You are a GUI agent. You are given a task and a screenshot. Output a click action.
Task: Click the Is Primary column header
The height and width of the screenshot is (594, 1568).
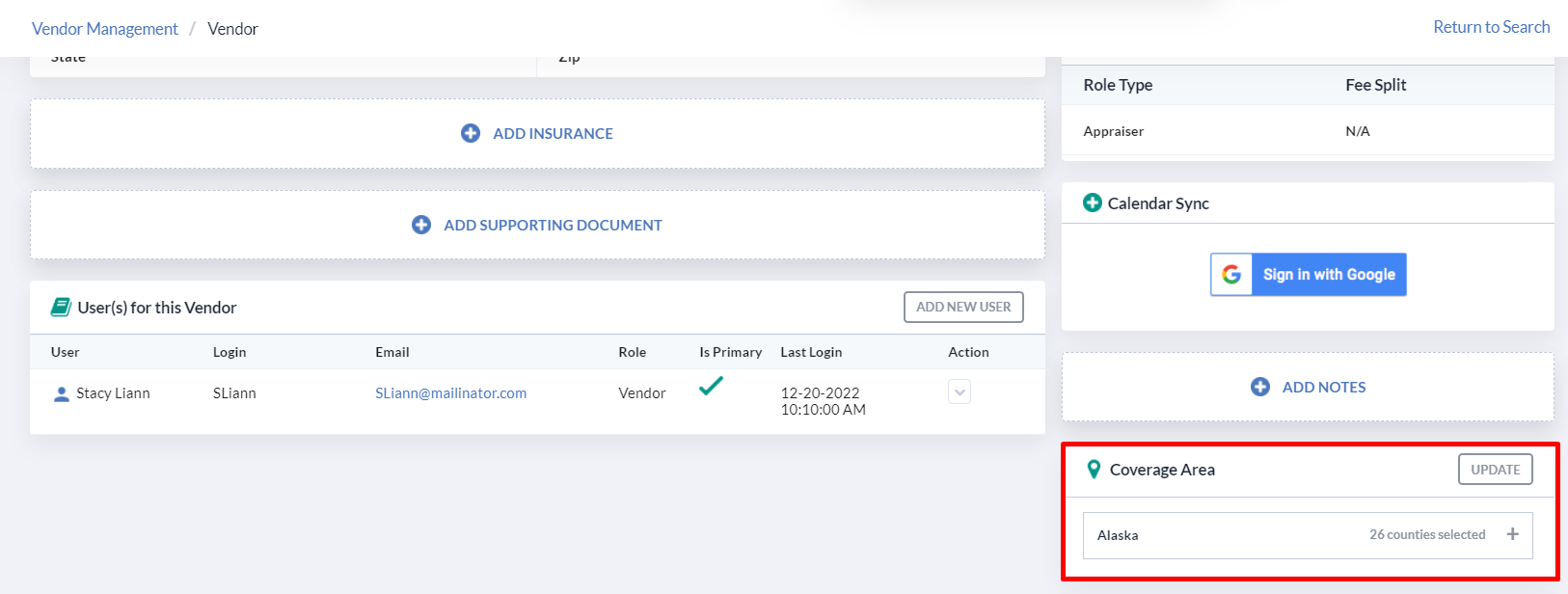[731, 352]
